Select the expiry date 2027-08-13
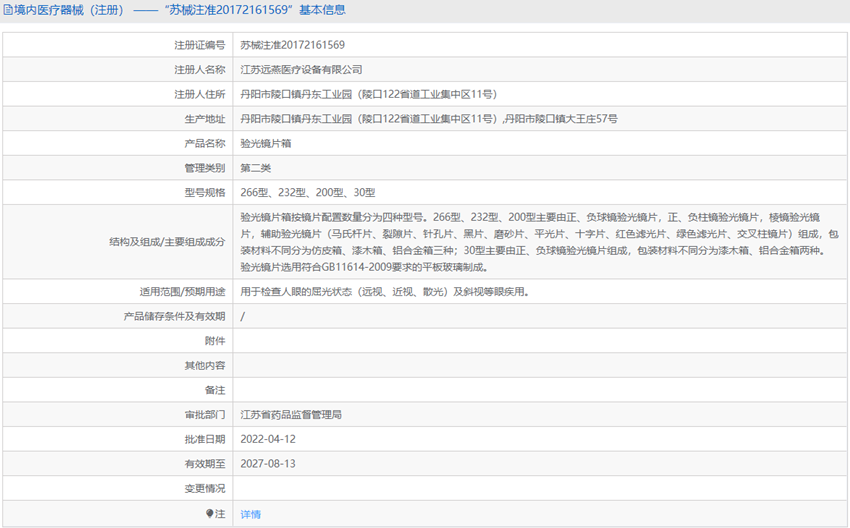 click(x=268, y=463)
